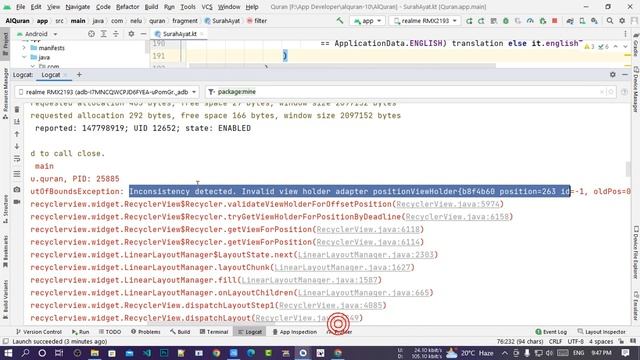
Task: Toggle Soft-Wrap in Logcat sidebar
Action: pyautogui.click(x=17, y=159)
